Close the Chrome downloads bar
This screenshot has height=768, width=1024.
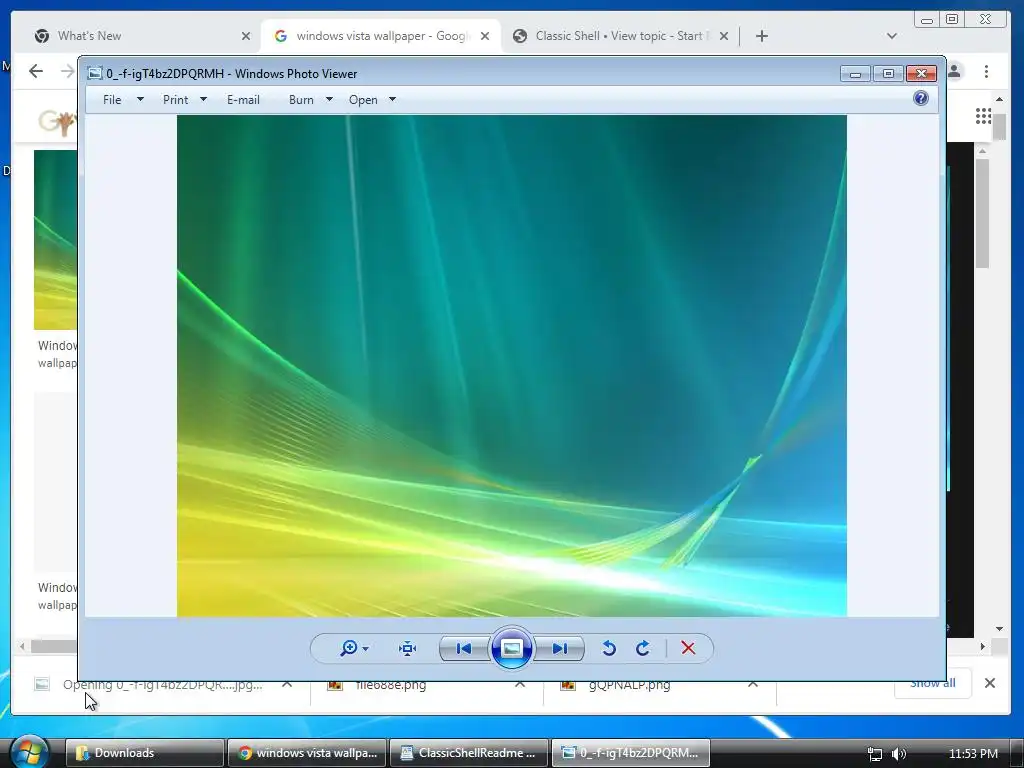990,683
